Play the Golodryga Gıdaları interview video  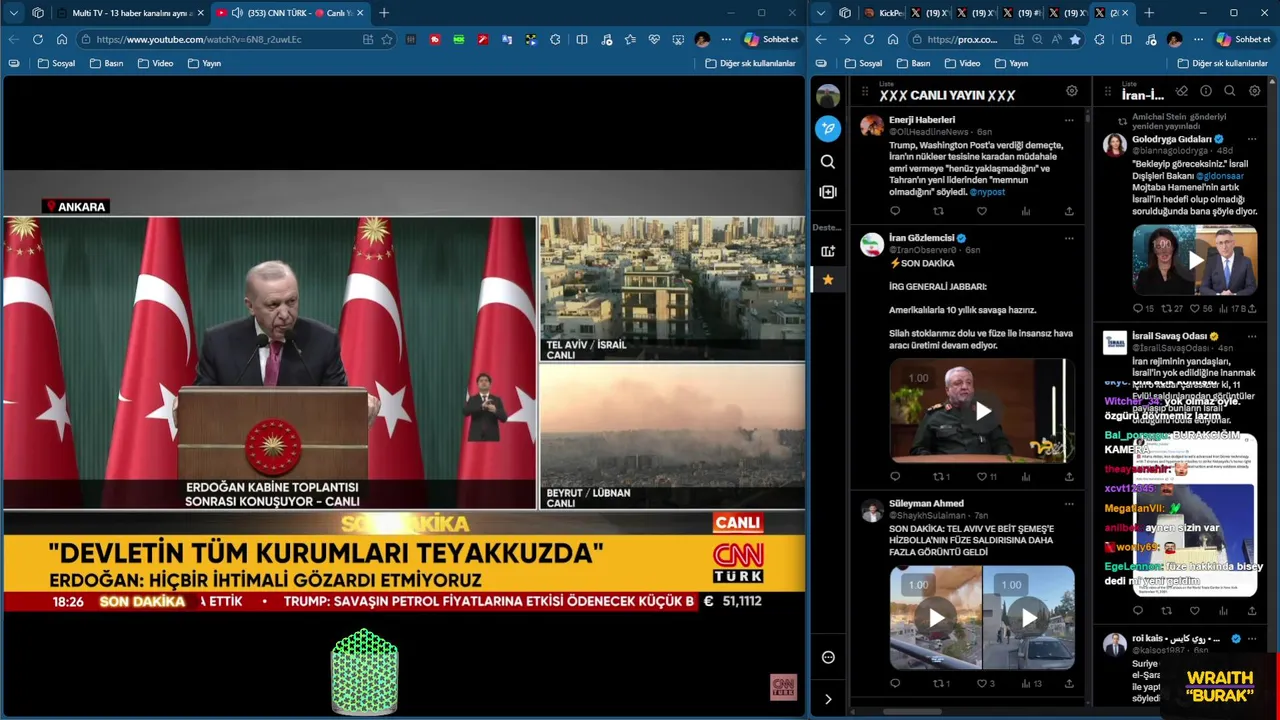point(1196,261)
